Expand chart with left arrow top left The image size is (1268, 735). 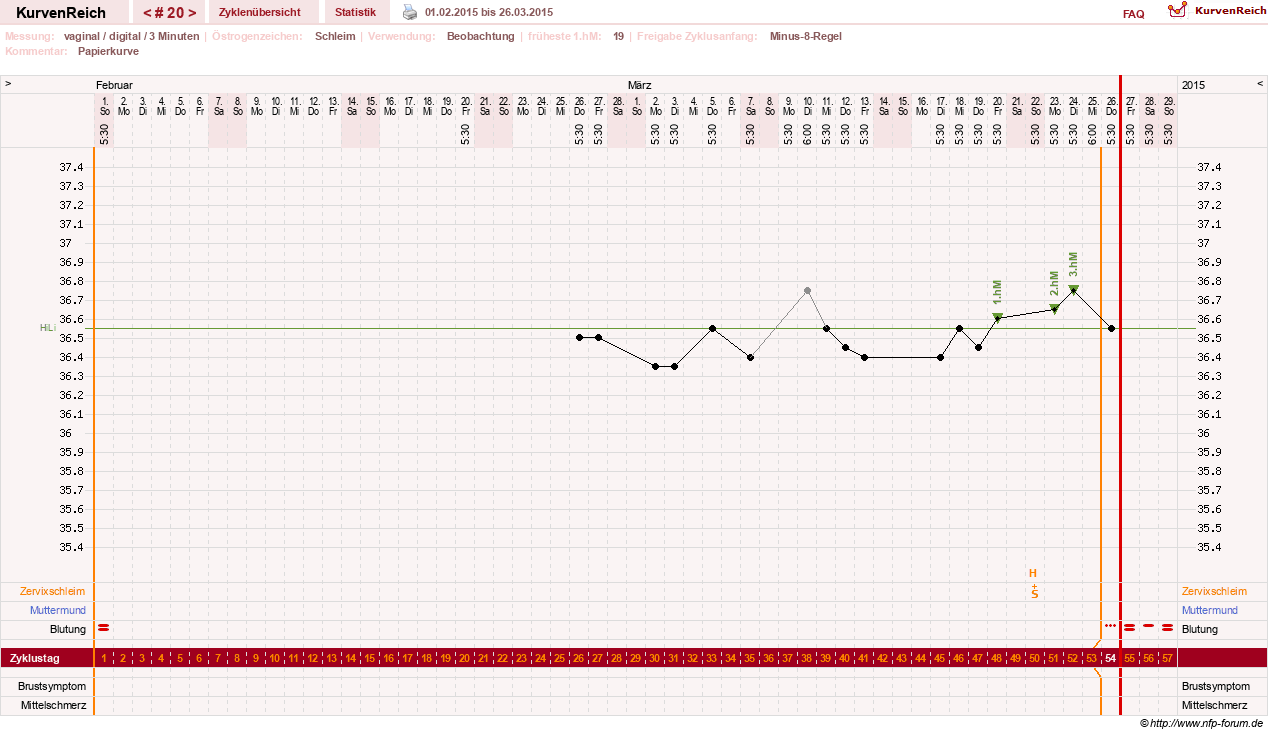point(8,84)
